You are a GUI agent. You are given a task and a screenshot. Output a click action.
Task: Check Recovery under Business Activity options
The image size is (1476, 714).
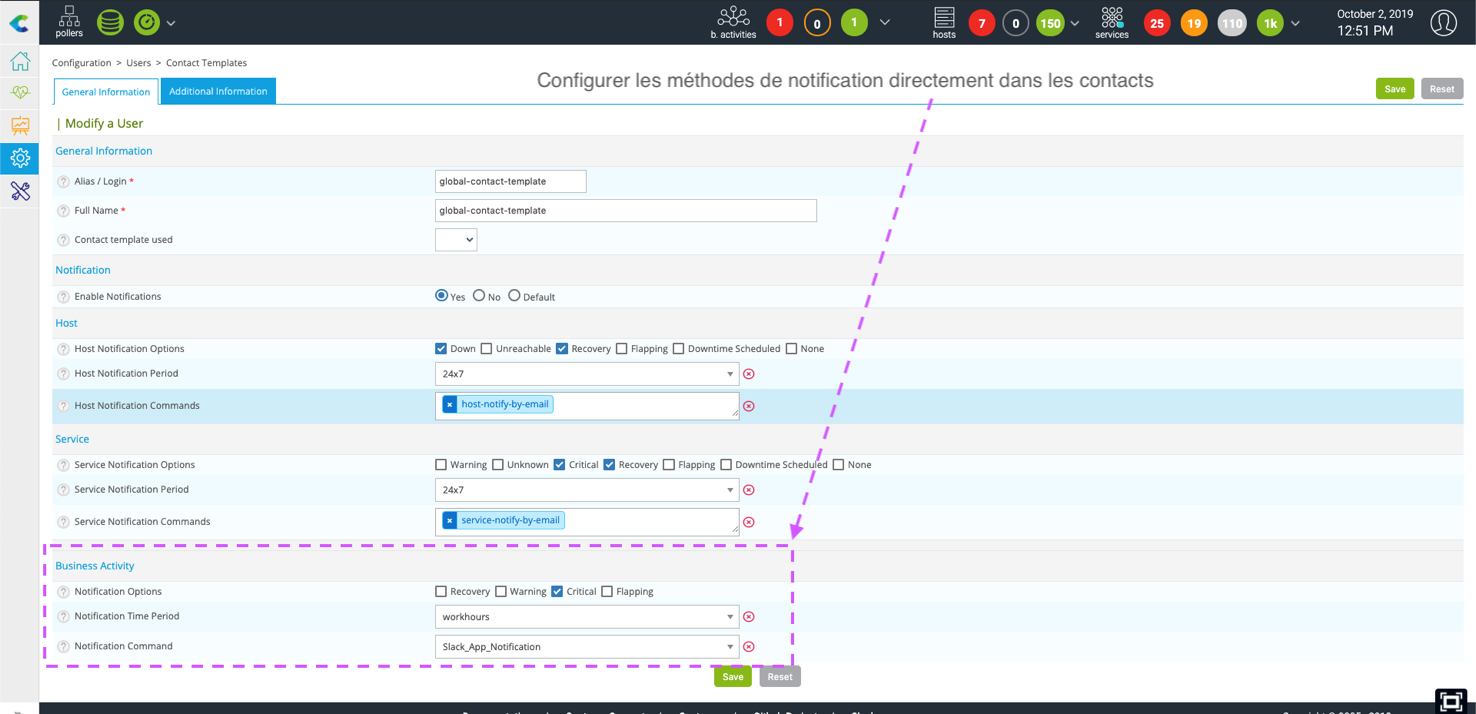pyautogui.click(x=441, y=592)
